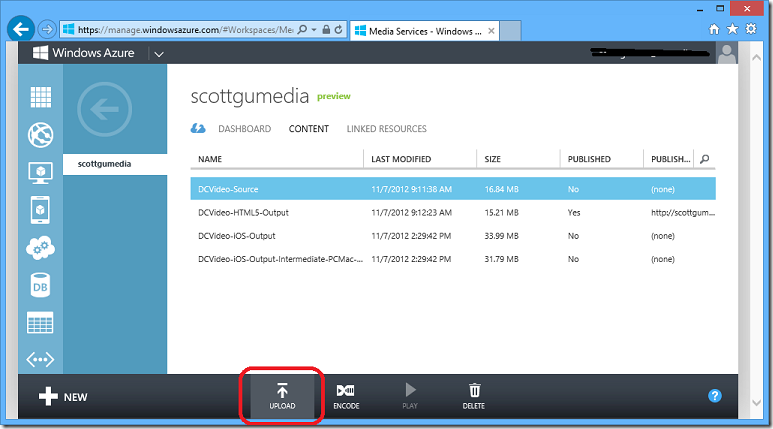773x429 pixels.
Task: Open a new blank browser tab
Action: pos(511,31)
